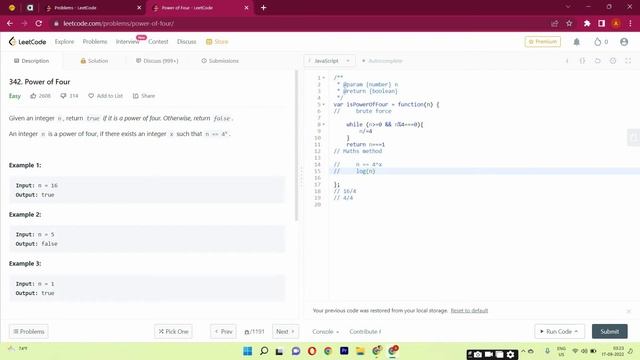Open JavaScript language dropdown
640x360 pixels.
tap(329, 61)
